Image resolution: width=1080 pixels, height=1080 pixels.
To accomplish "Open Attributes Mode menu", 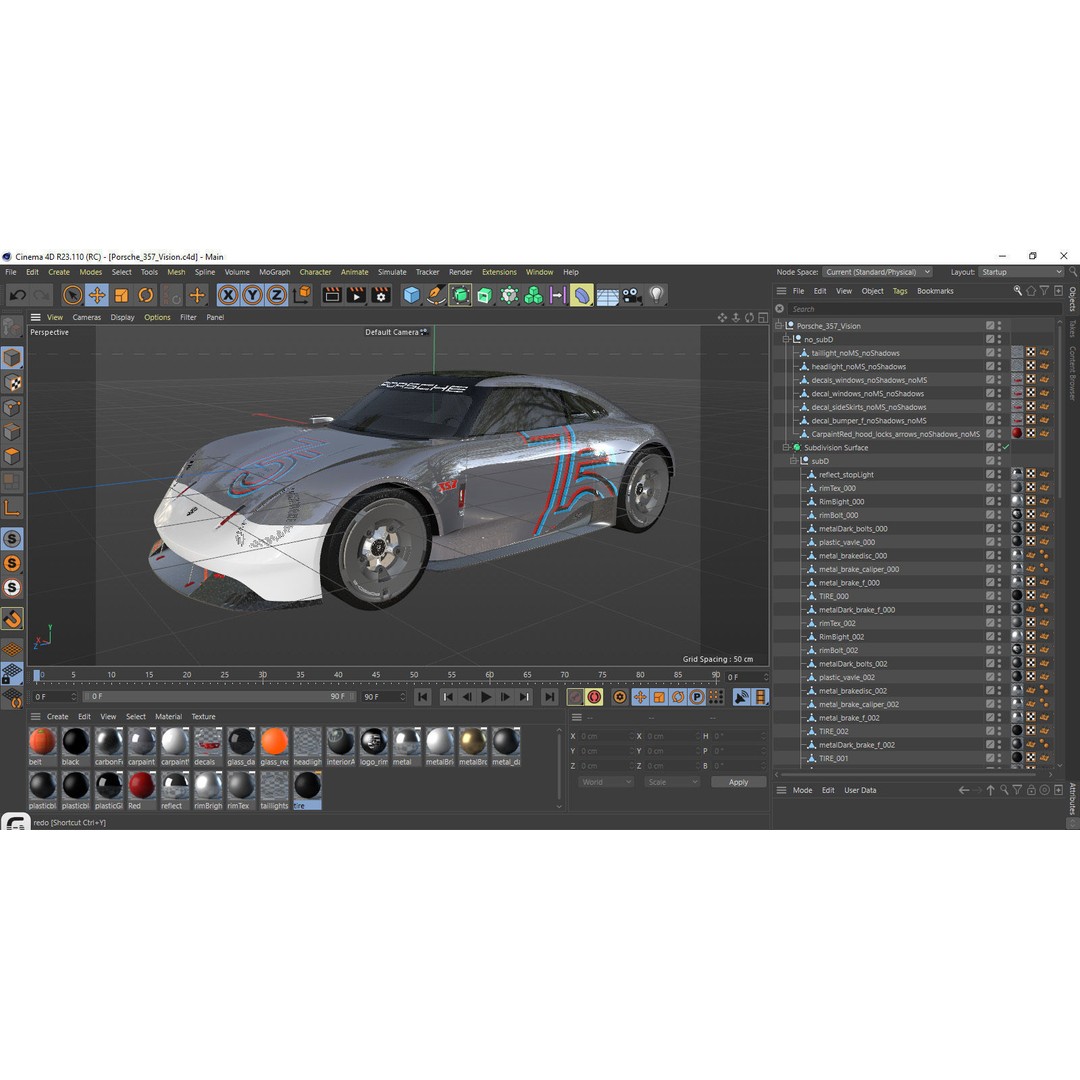I will 802,791.
